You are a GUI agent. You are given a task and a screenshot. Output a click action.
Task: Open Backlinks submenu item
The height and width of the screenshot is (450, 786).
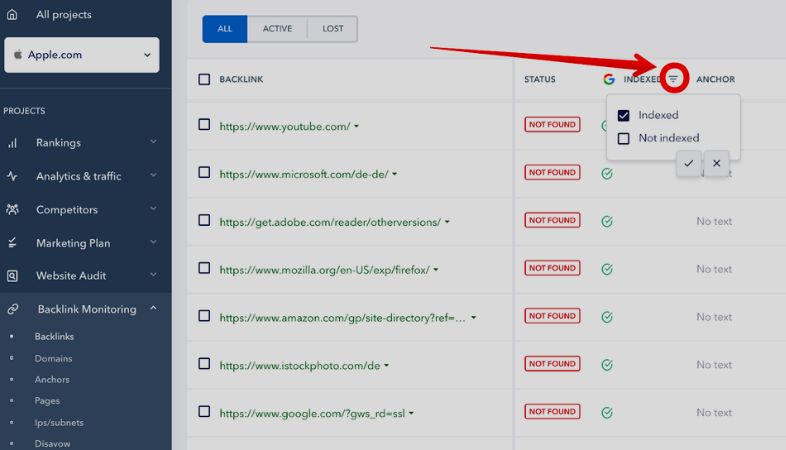tap(54, 337)
